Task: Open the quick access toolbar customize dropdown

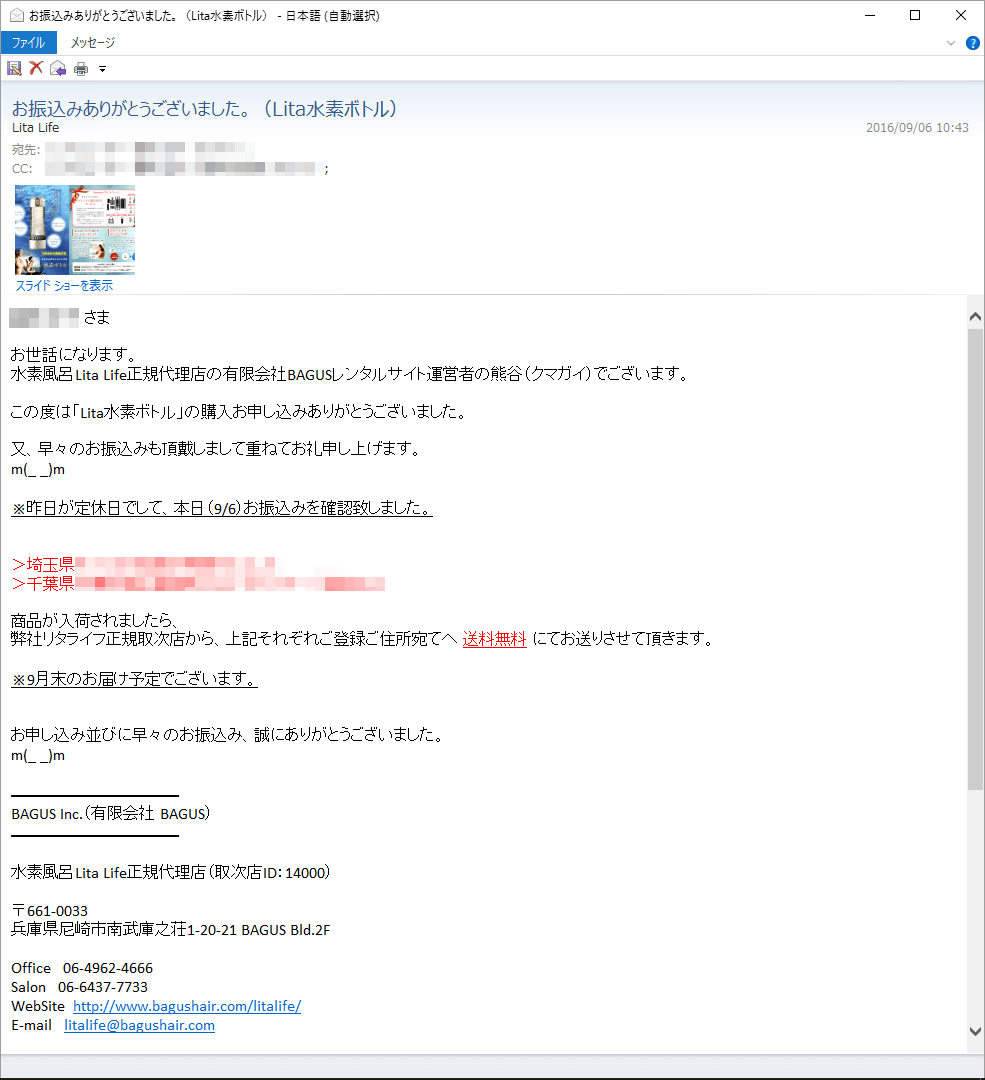Action: [102, 69]
